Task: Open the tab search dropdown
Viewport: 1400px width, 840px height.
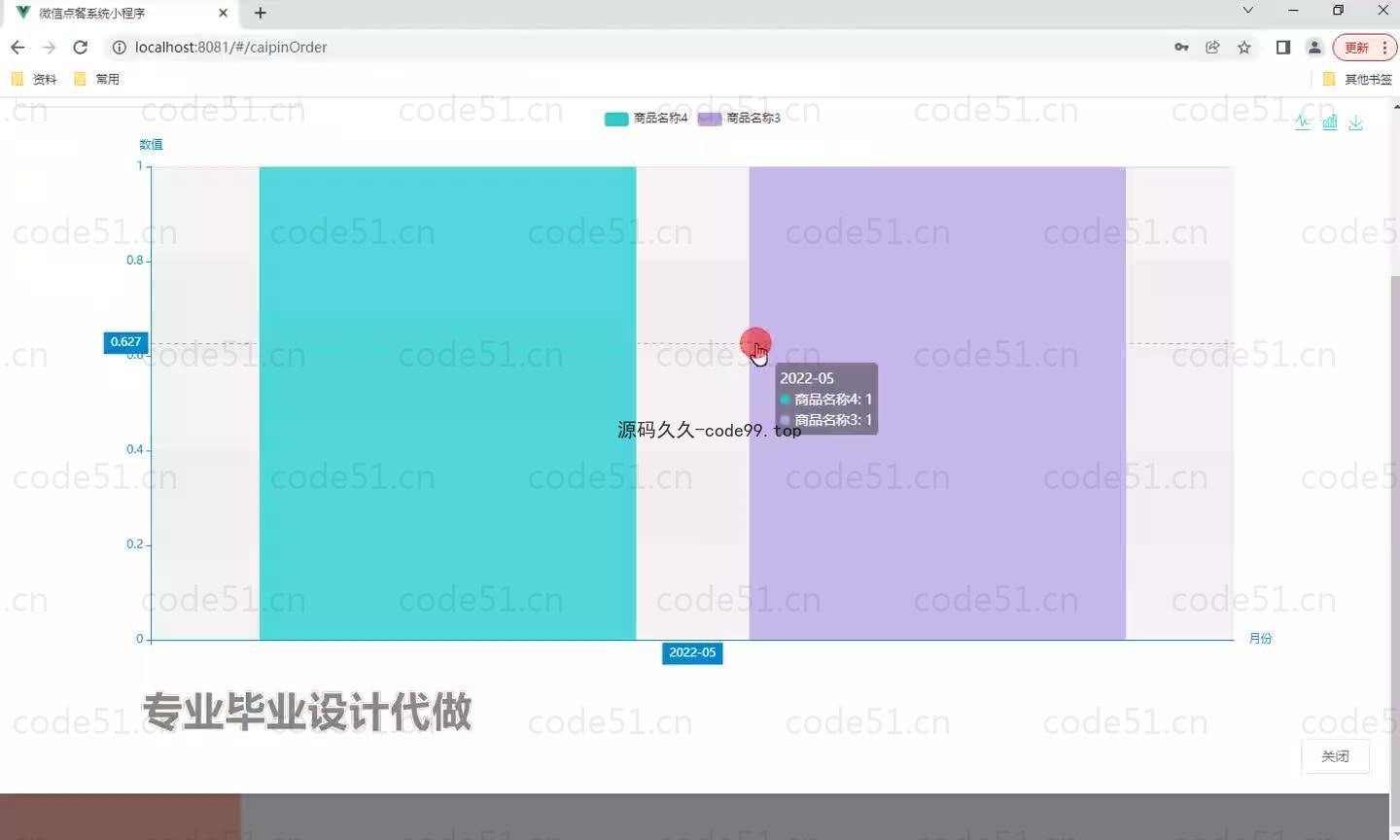Action: point(1248,11)
